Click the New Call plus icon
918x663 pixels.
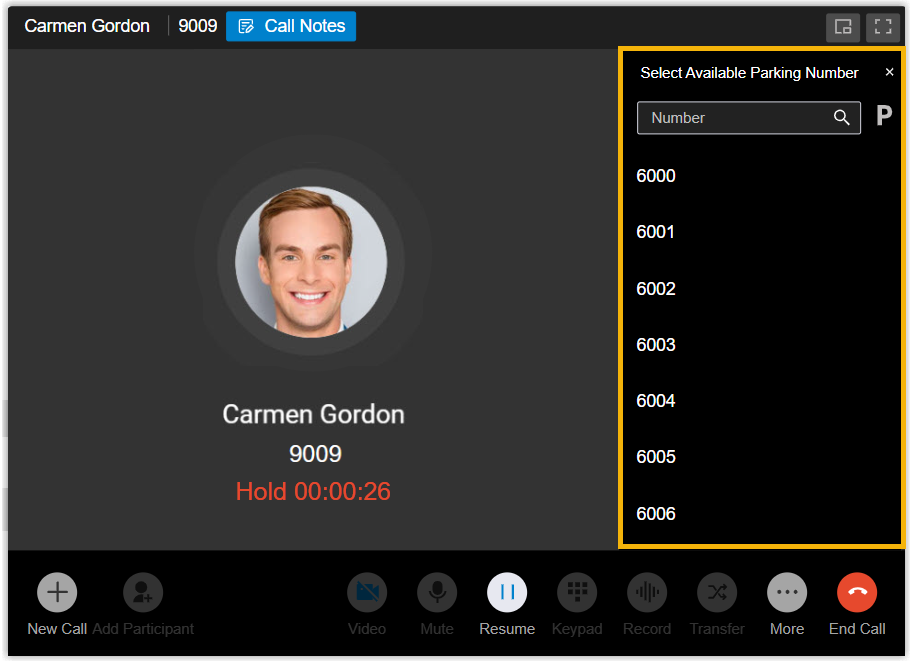click(x=57, y=592)
